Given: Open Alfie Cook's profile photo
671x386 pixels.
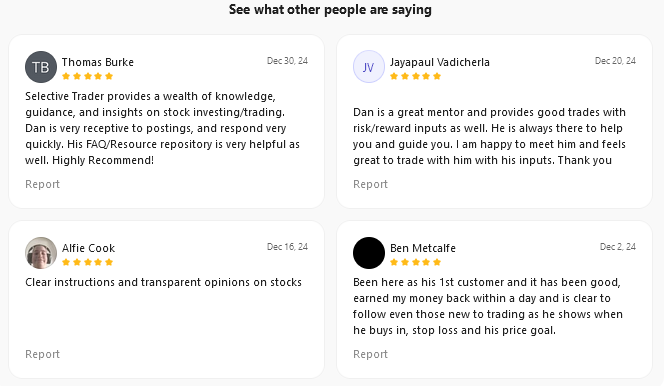Looking at the screenshot, I should [41, 253].
